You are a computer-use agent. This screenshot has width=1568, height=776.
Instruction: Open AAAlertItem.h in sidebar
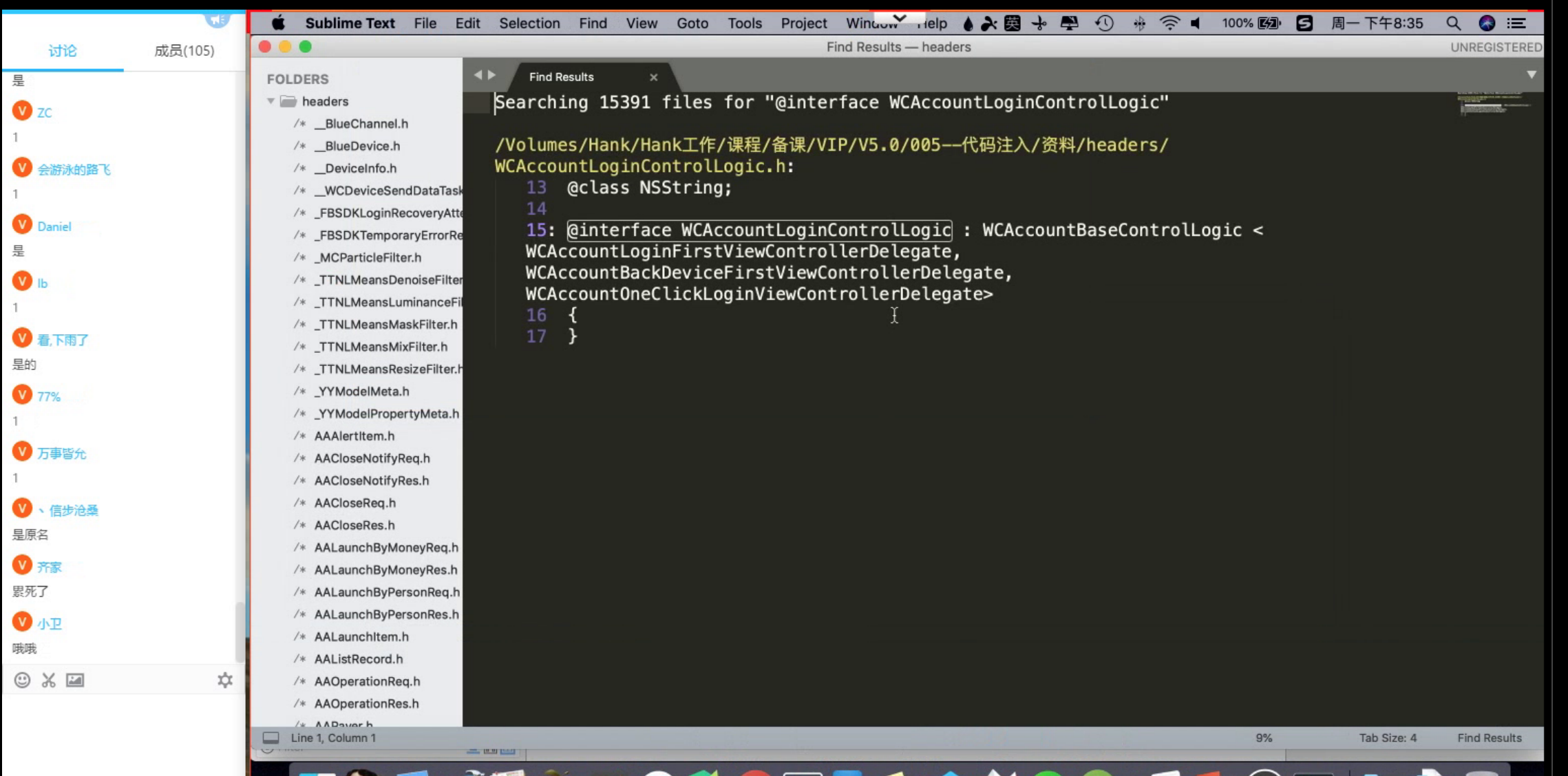click(354, 436)
